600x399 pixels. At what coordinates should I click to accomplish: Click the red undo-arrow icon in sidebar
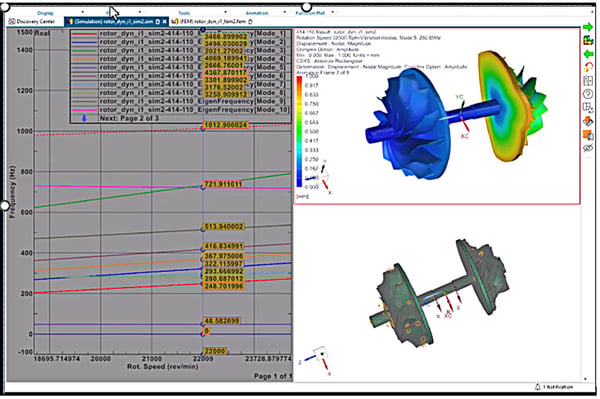point(588,67)
